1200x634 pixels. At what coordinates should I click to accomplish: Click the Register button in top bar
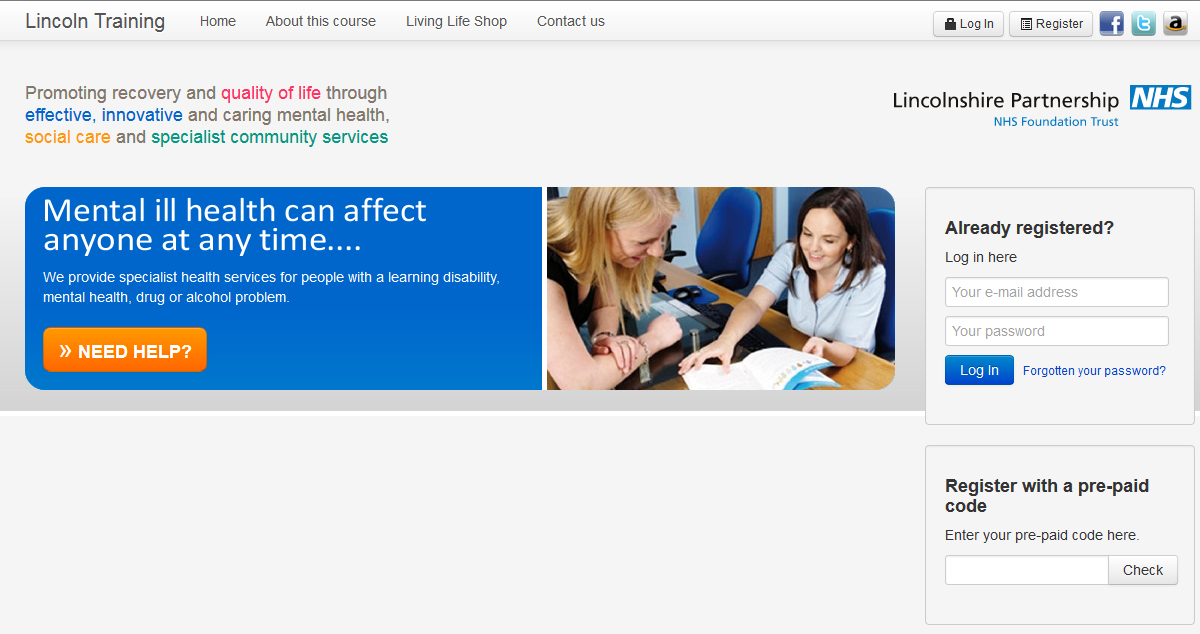[x=1051, y=24]
